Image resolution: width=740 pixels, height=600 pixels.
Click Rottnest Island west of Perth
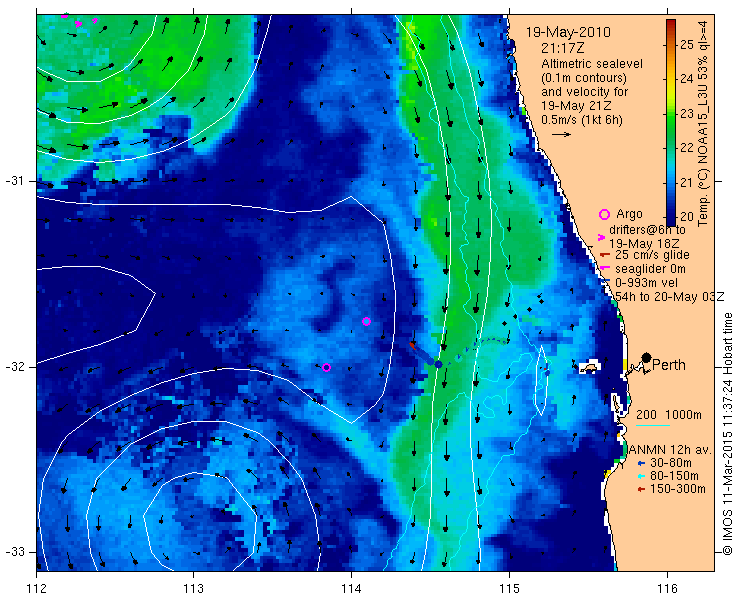(589, 368)
